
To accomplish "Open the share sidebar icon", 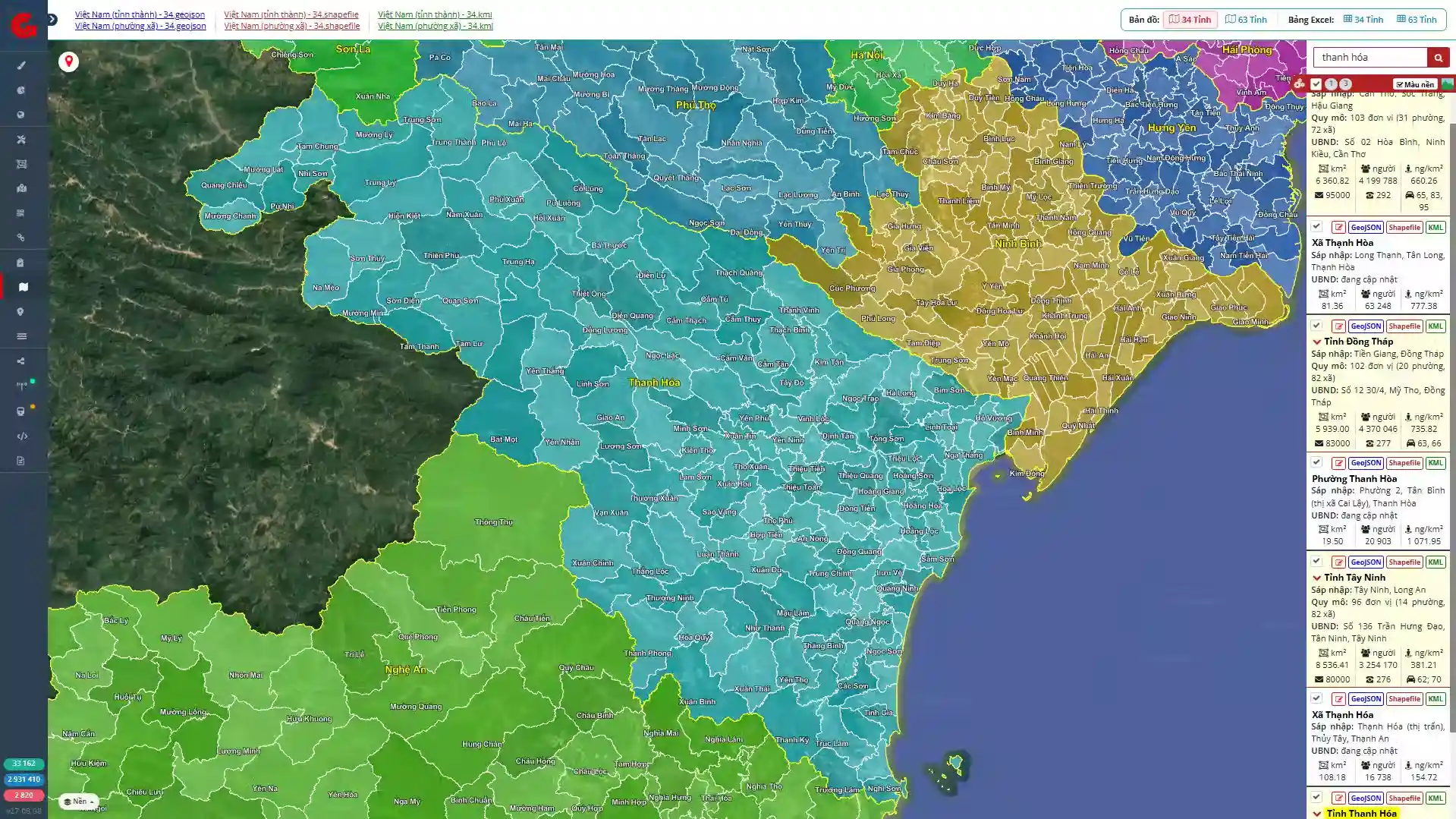I will click(x=21, y=361).
